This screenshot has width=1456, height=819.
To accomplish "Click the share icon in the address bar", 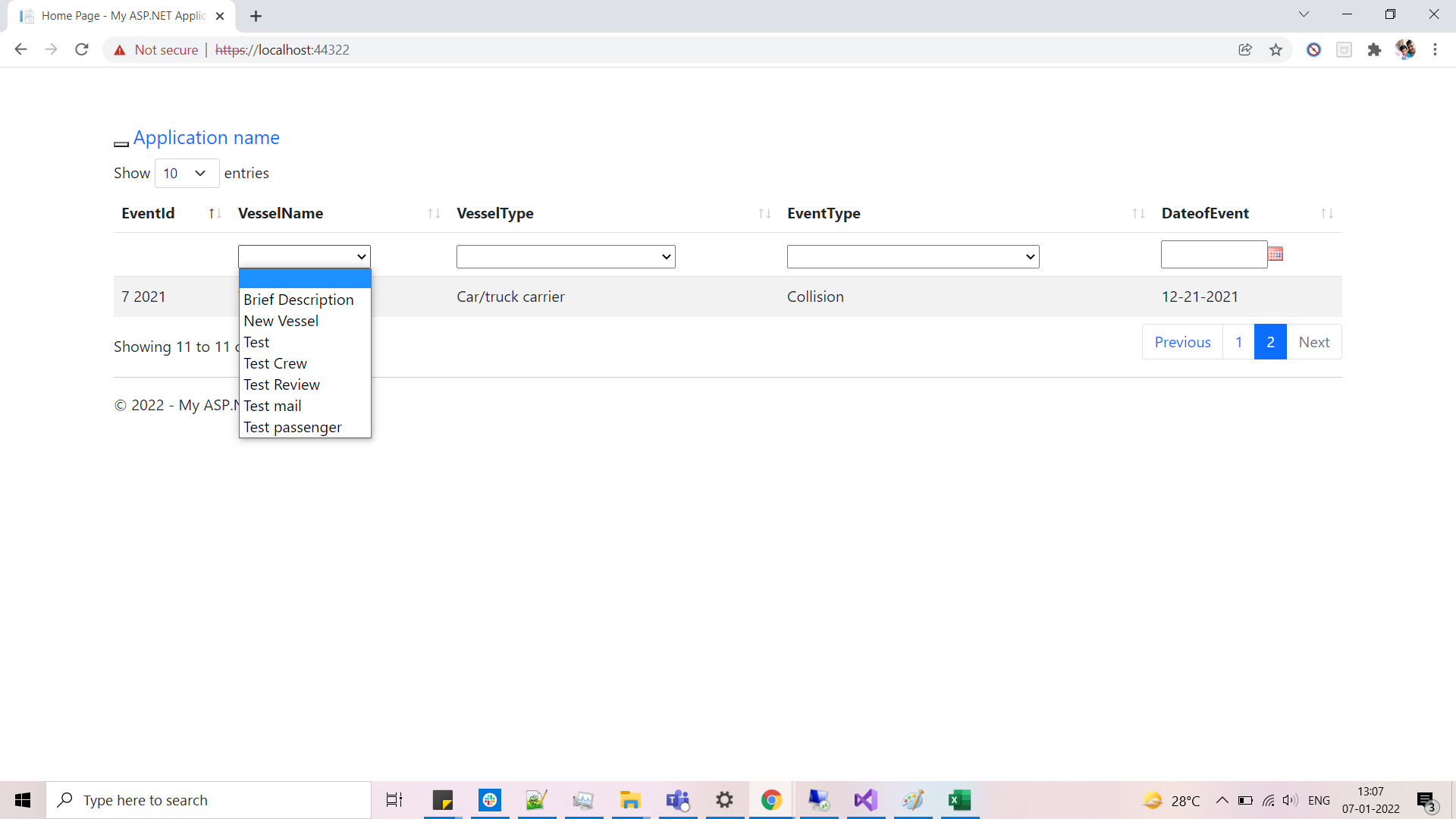I will [x=1245, y=49].
